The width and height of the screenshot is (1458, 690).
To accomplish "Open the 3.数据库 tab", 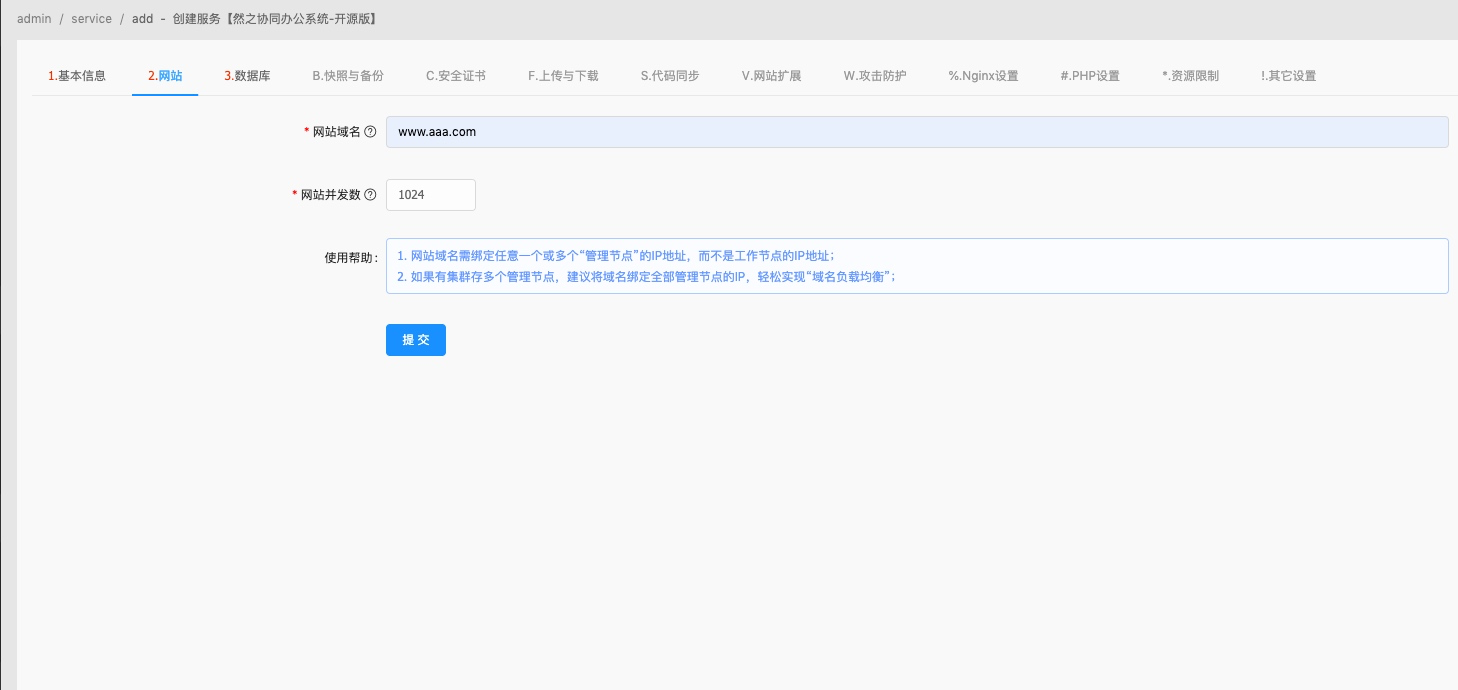I will point(246,75).
